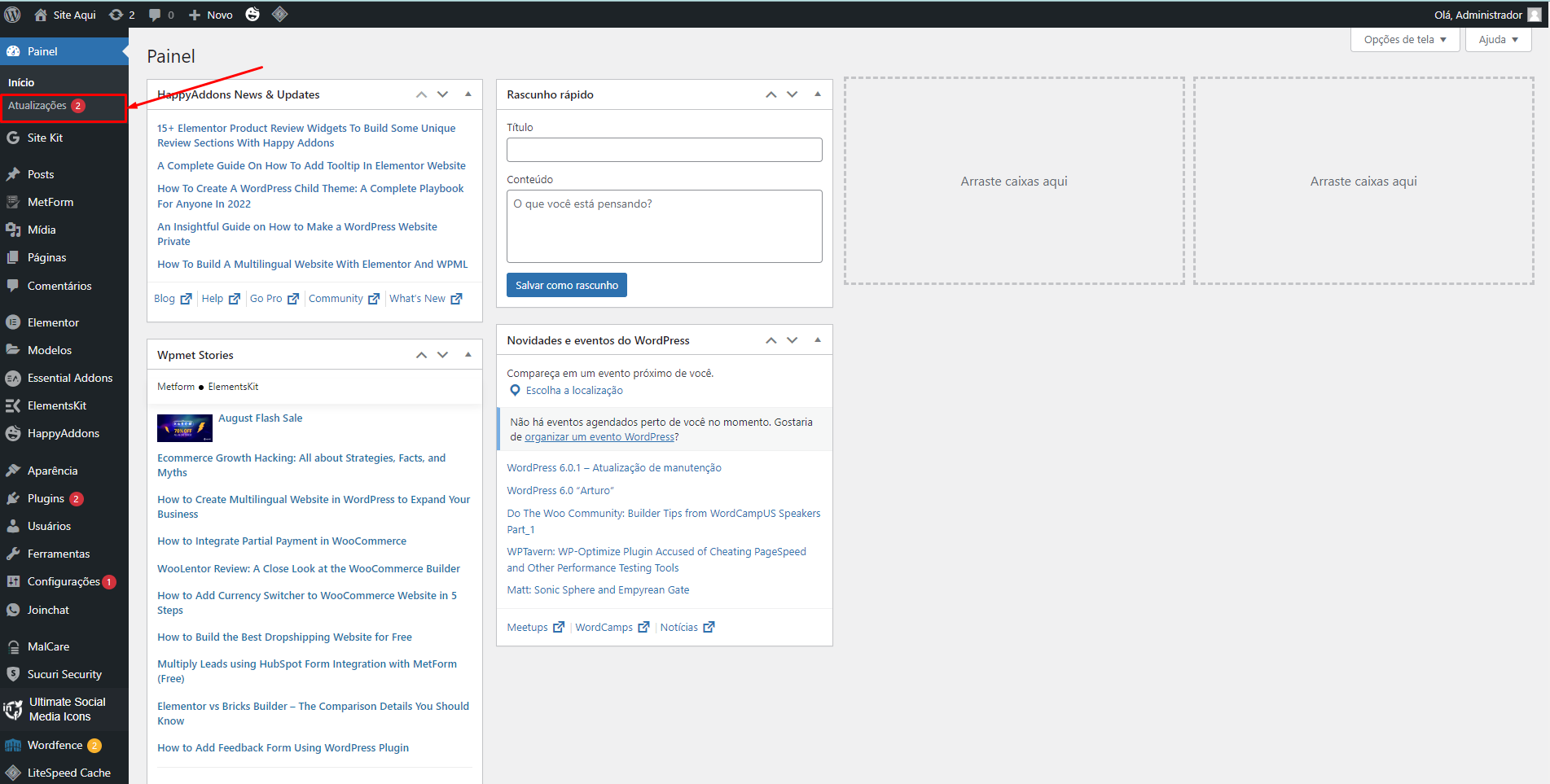This screenshot has height=784, width=1550.
Task: Open Ultimate Social Media Icons menu
Action: point(64,709)
